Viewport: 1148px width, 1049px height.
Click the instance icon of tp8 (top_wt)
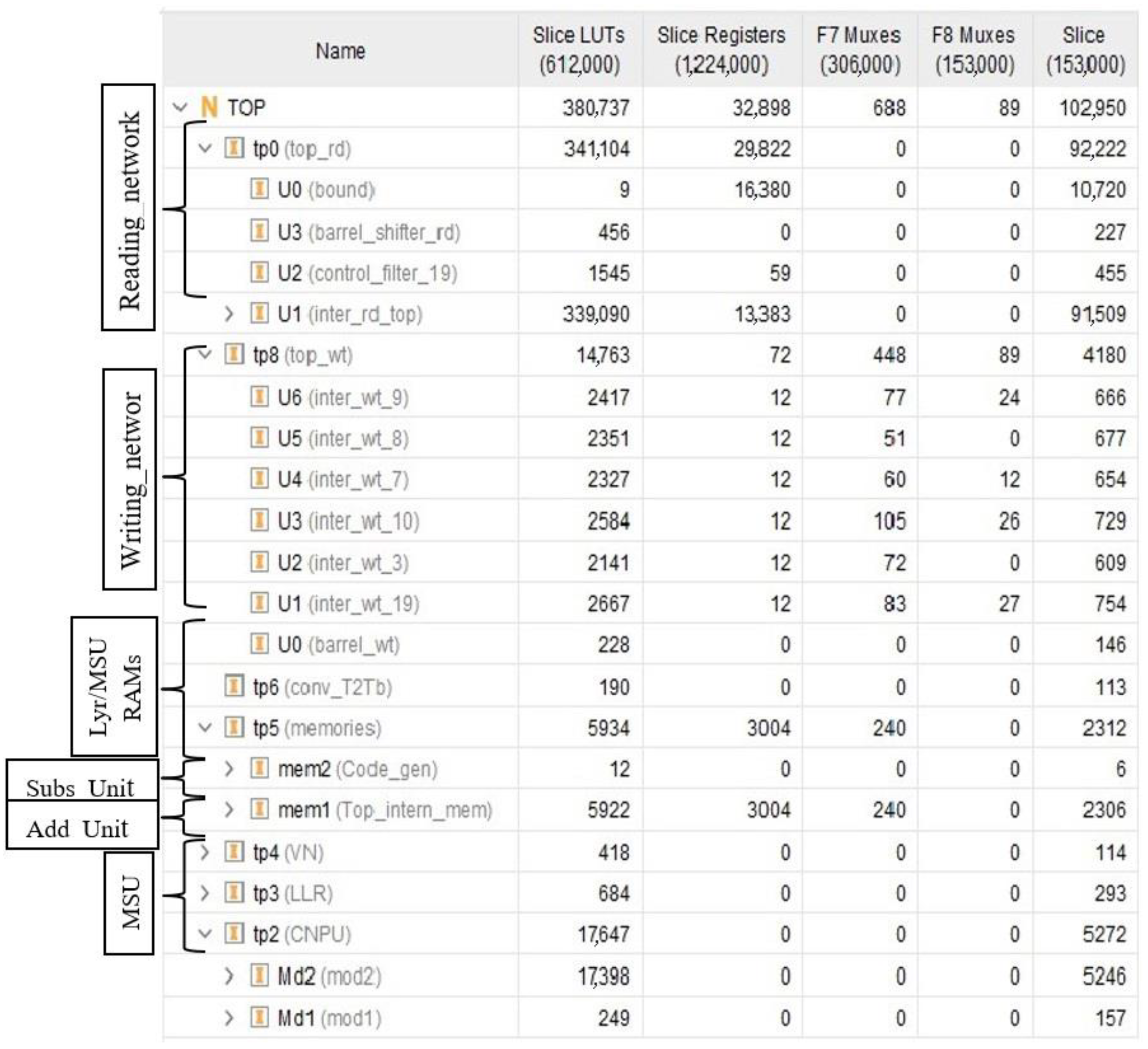(x=234, y=354)
